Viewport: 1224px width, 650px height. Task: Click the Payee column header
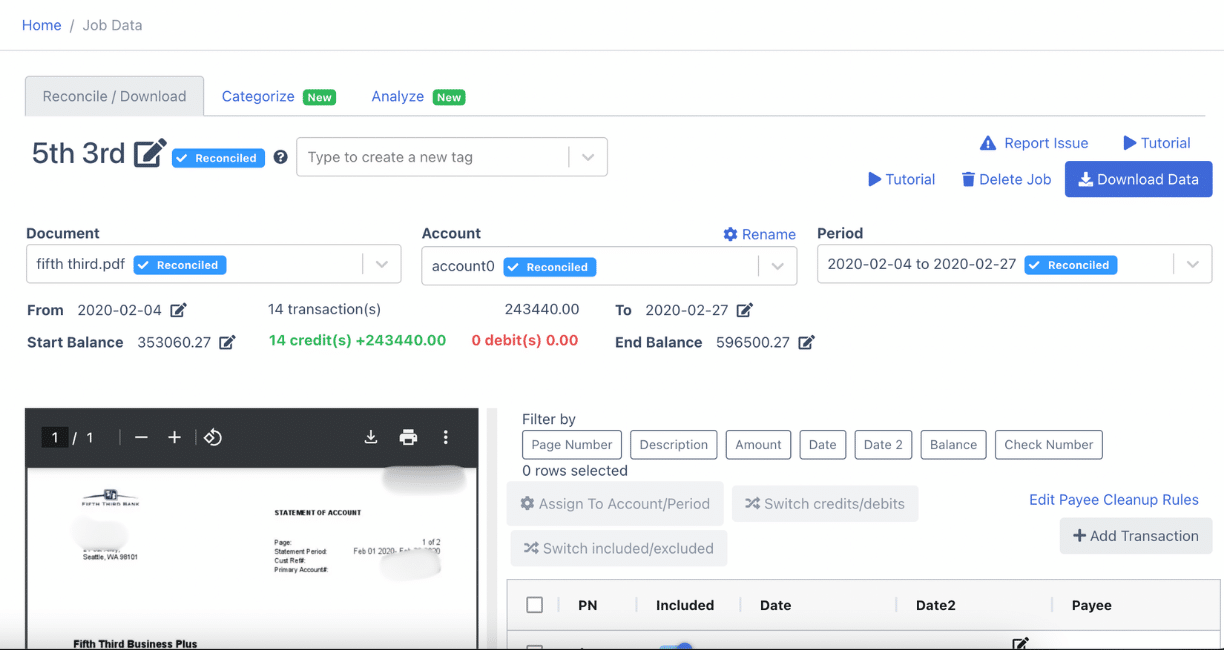pos(1092,605)
